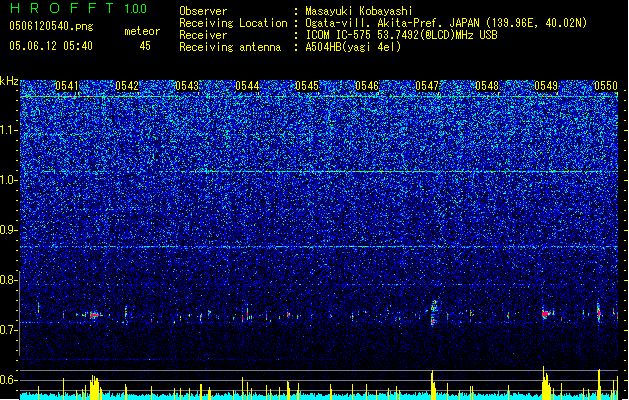
Task: Click the 0544 time marker
Action: (x=247, y=86)
